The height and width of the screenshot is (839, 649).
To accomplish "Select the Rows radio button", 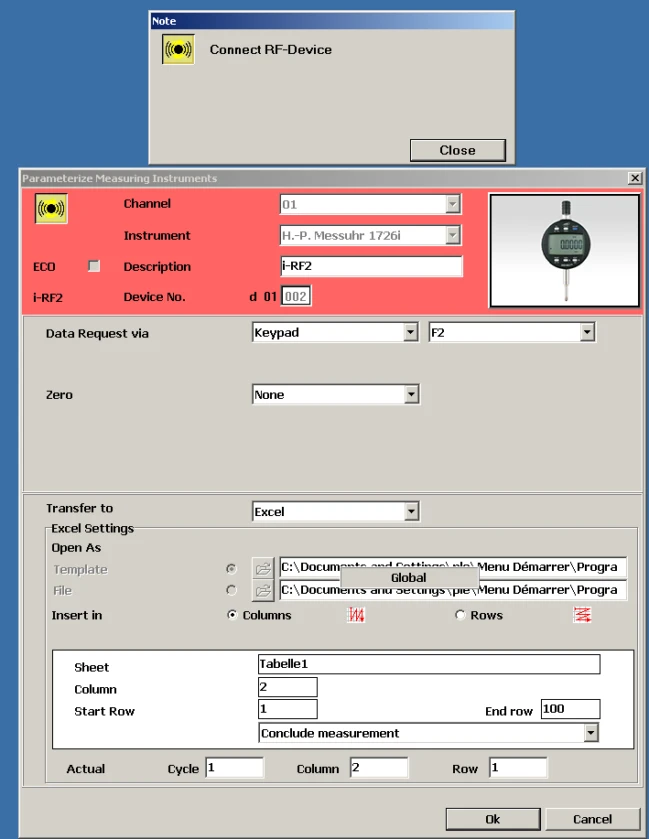I will tap(460, 615).
